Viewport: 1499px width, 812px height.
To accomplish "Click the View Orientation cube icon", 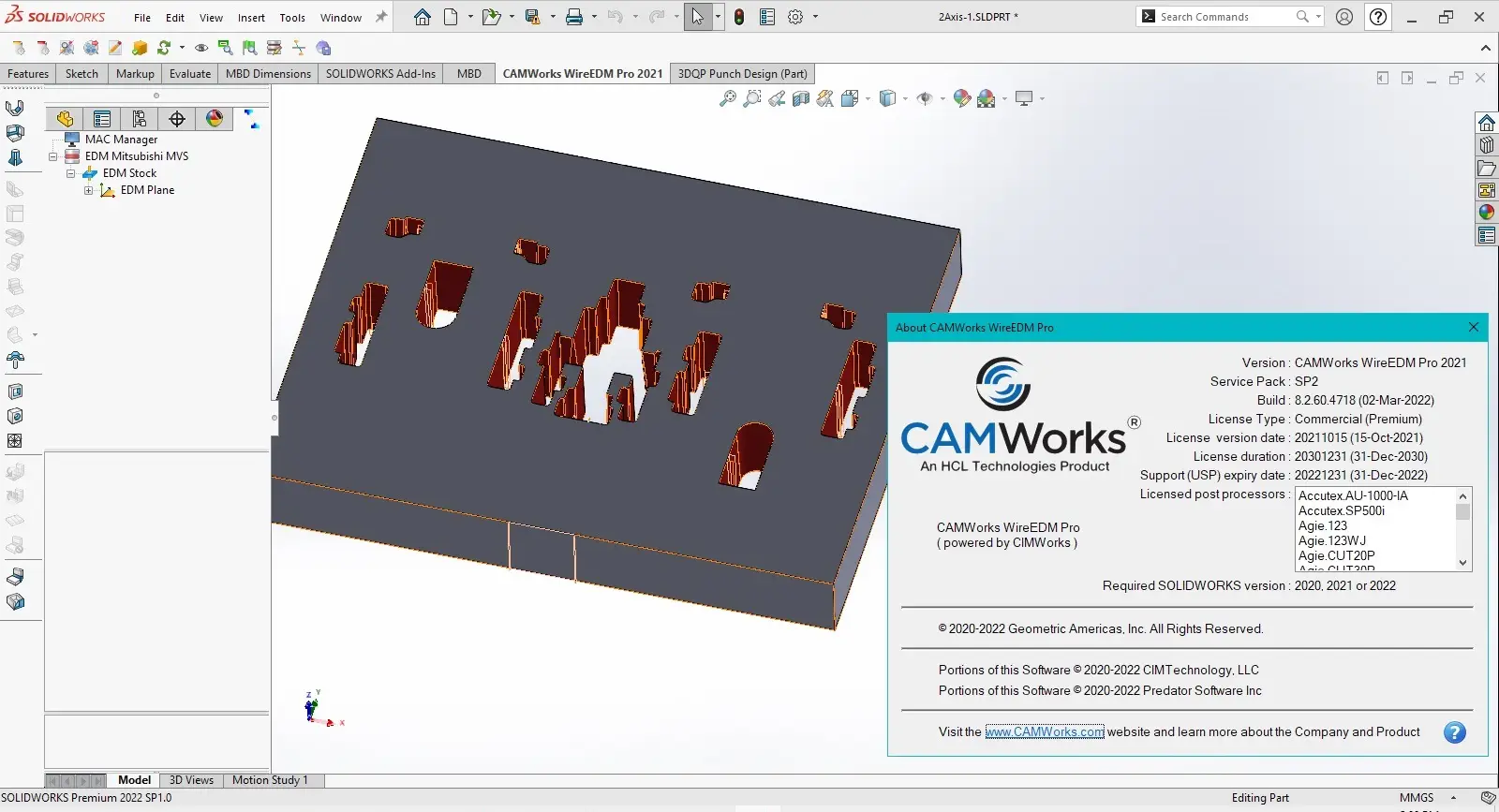I will click(850, 98).
